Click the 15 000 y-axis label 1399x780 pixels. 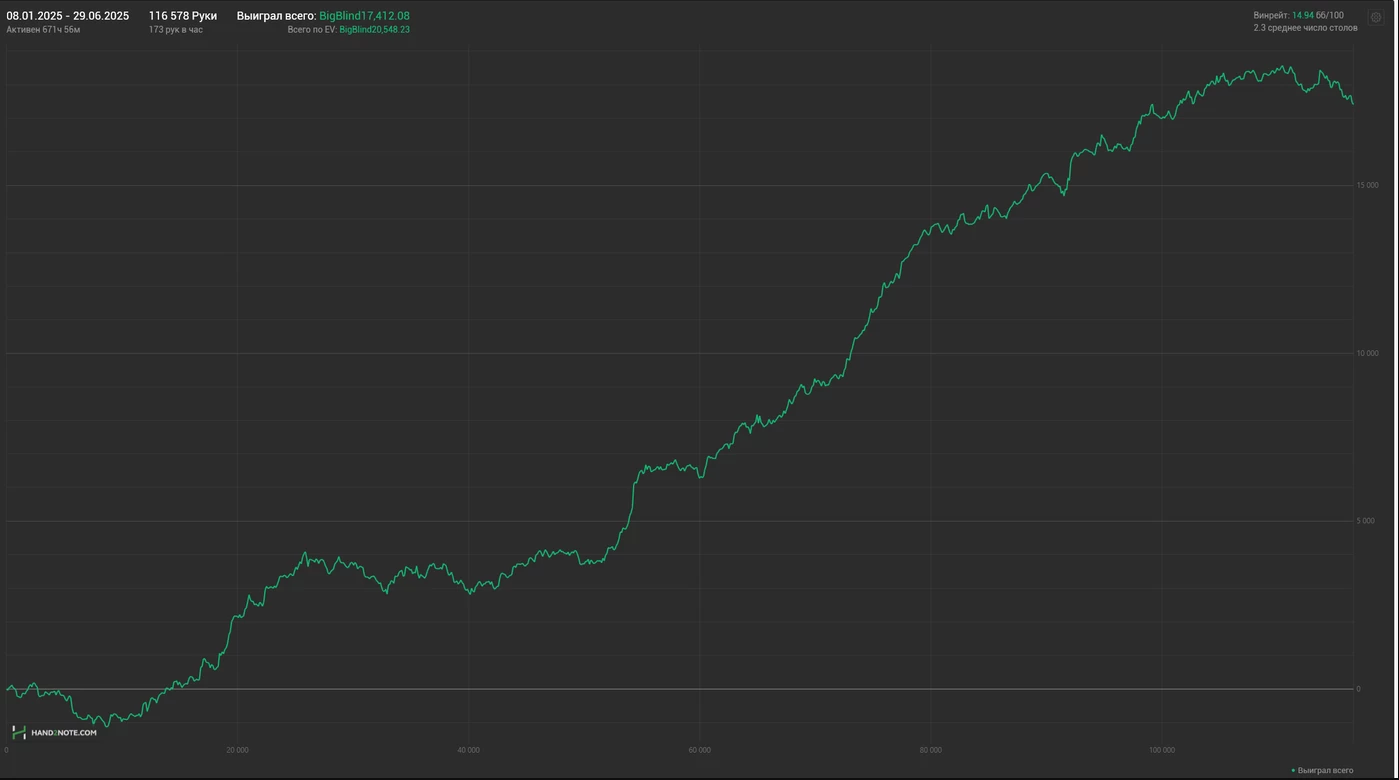pos(1366,185)
